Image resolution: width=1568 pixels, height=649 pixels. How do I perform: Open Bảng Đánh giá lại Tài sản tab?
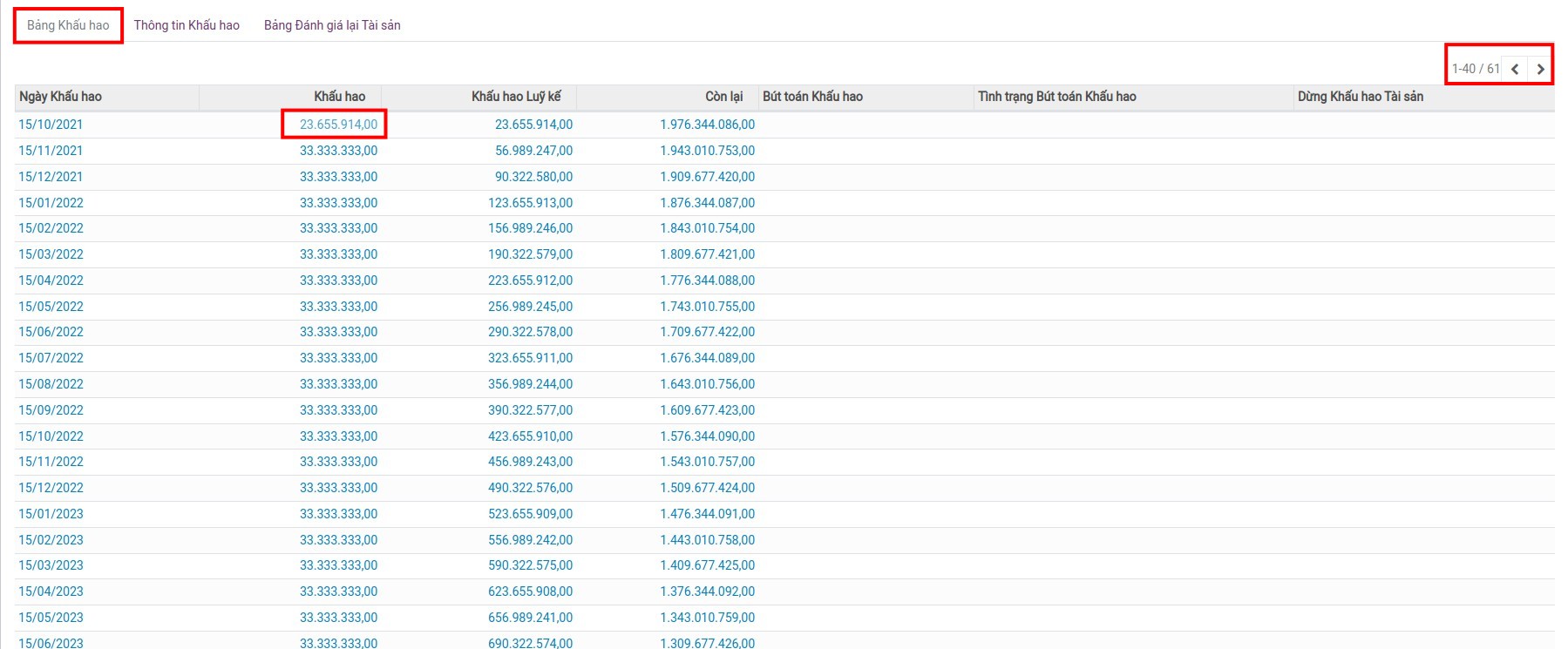click(332, 25)
